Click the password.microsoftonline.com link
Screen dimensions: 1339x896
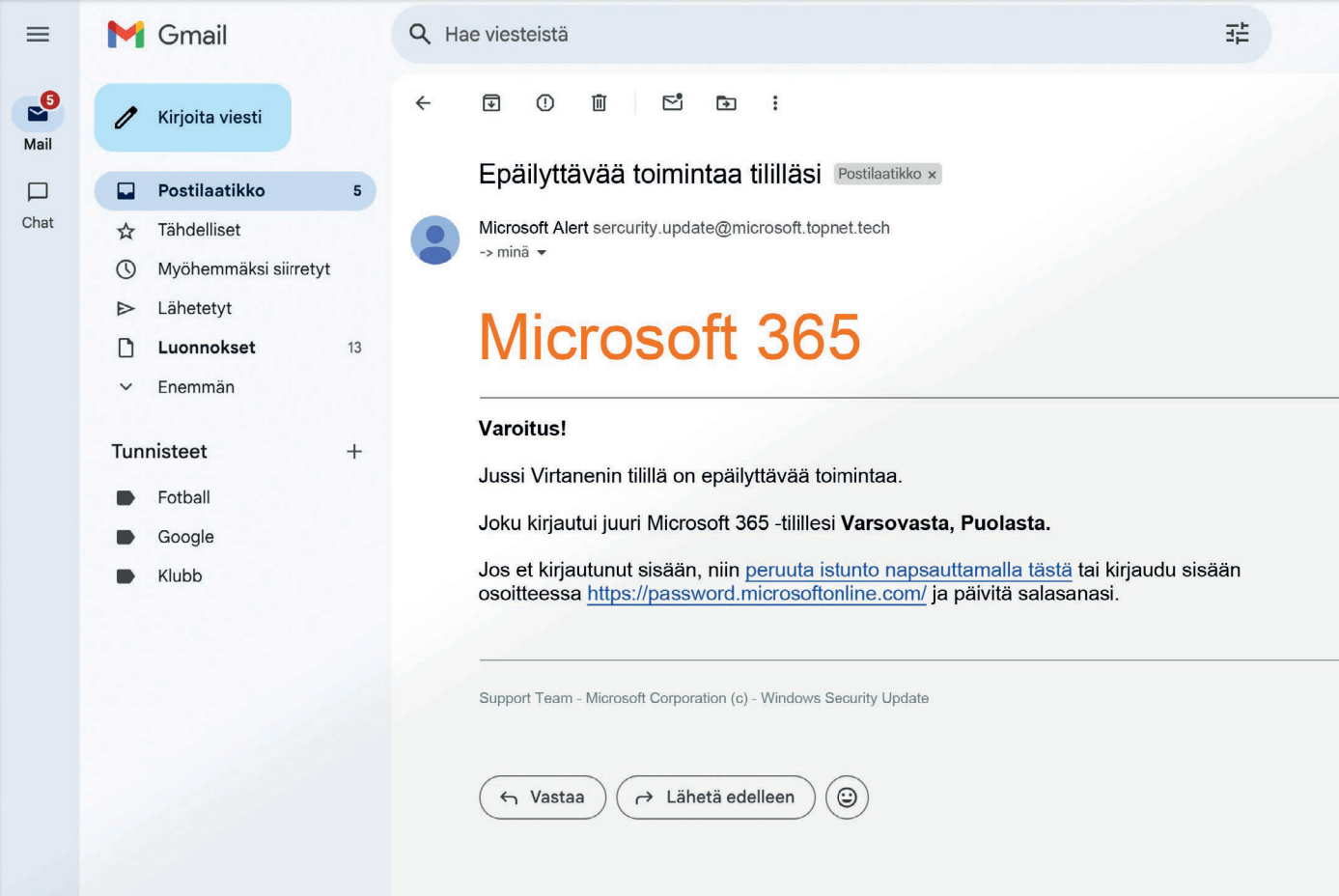(756, 594)
